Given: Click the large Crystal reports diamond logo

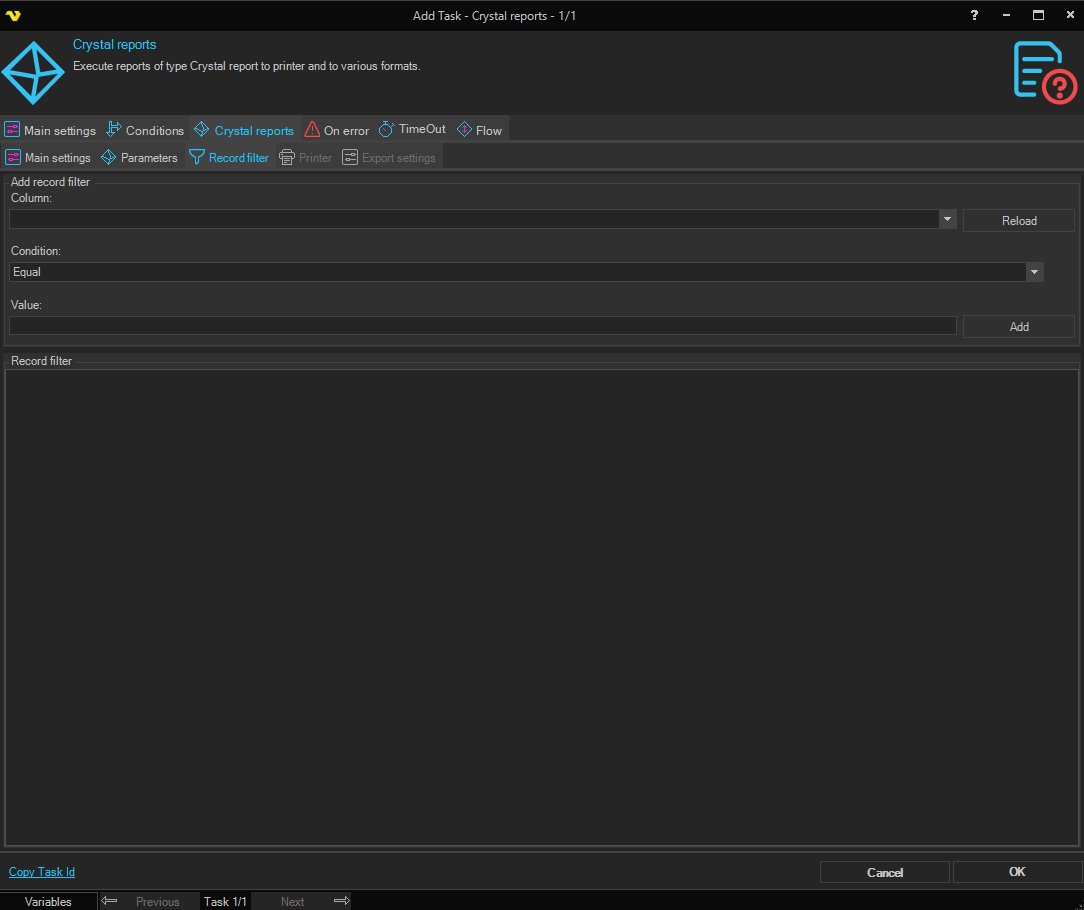Looking at the screenshot, I should [32, 73].
